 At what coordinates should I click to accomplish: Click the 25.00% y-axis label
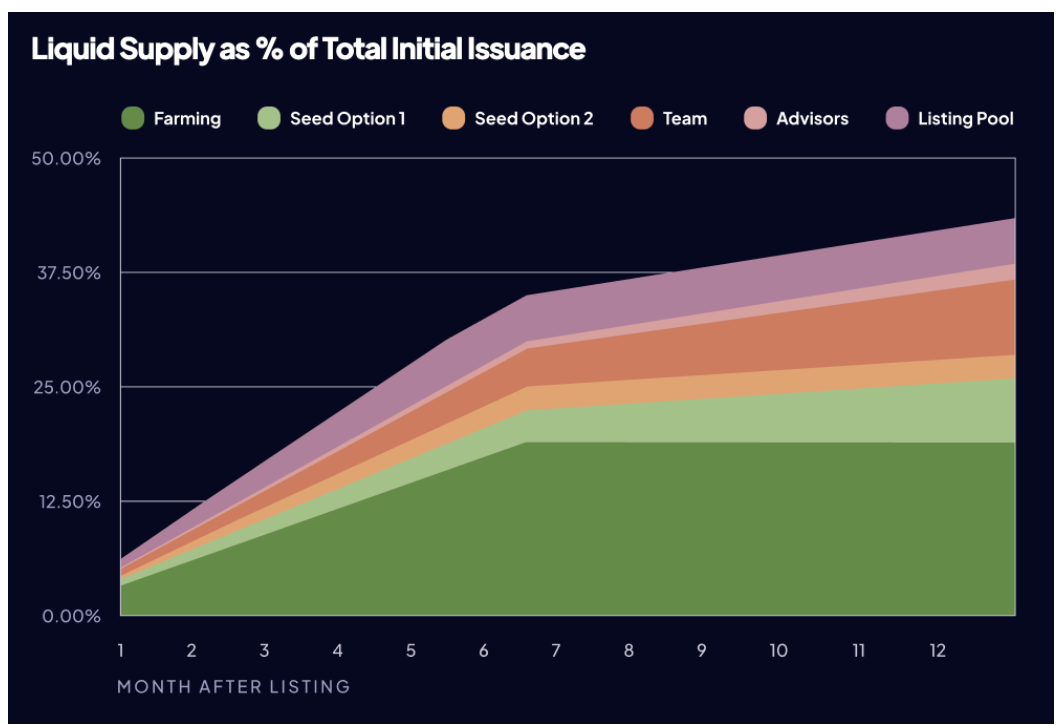tap(67, 387)
